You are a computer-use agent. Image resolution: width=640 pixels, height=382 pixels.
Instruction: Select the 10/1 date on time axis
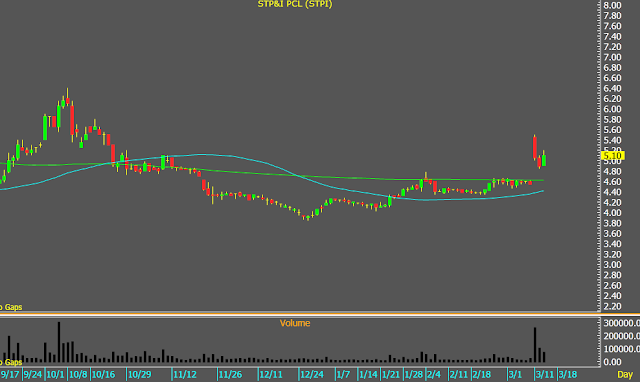pos(56,375)
